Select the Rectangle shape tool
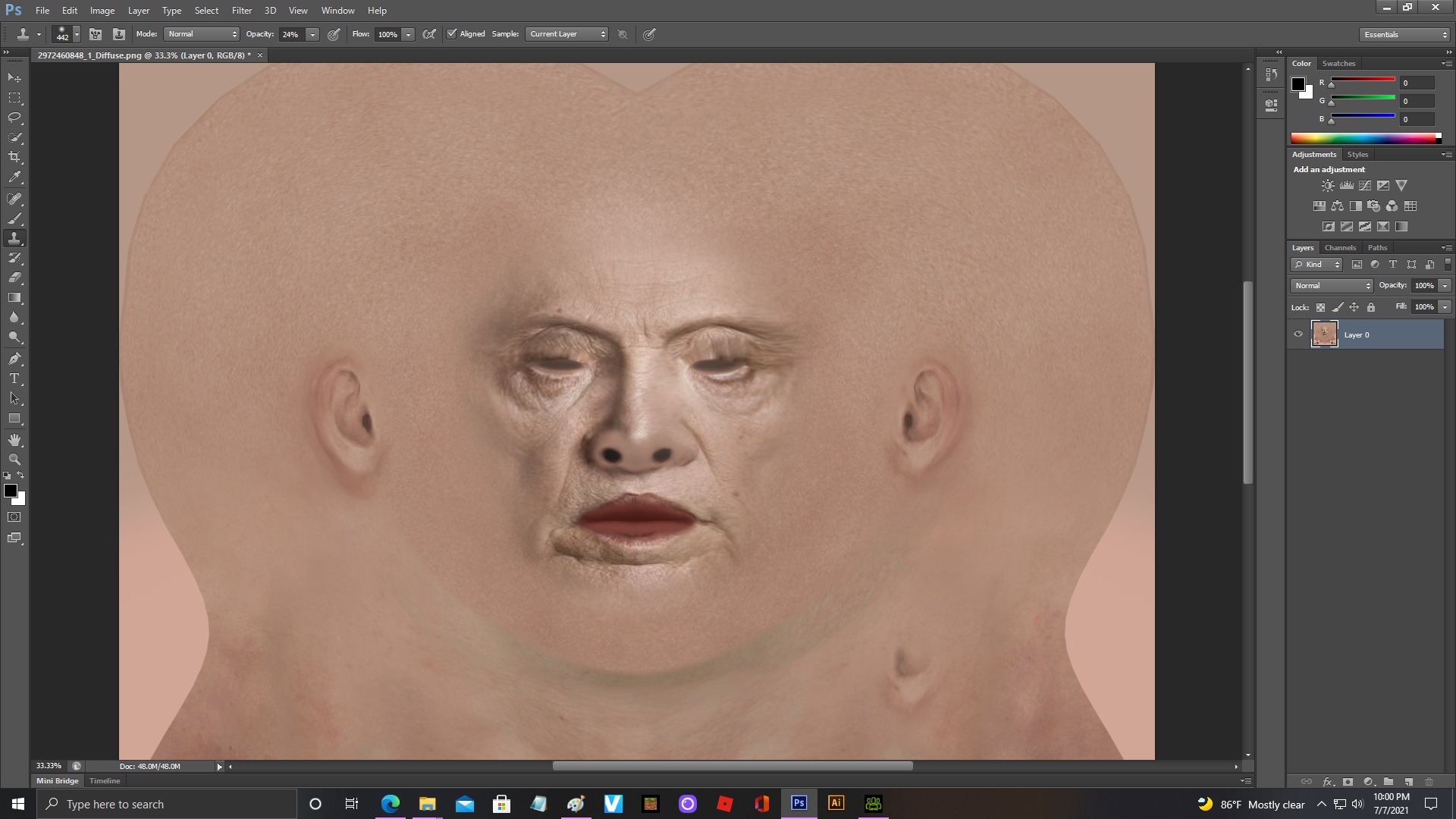Image resolution: width=1456 pixels, height=819 pixels. (14, 419)
